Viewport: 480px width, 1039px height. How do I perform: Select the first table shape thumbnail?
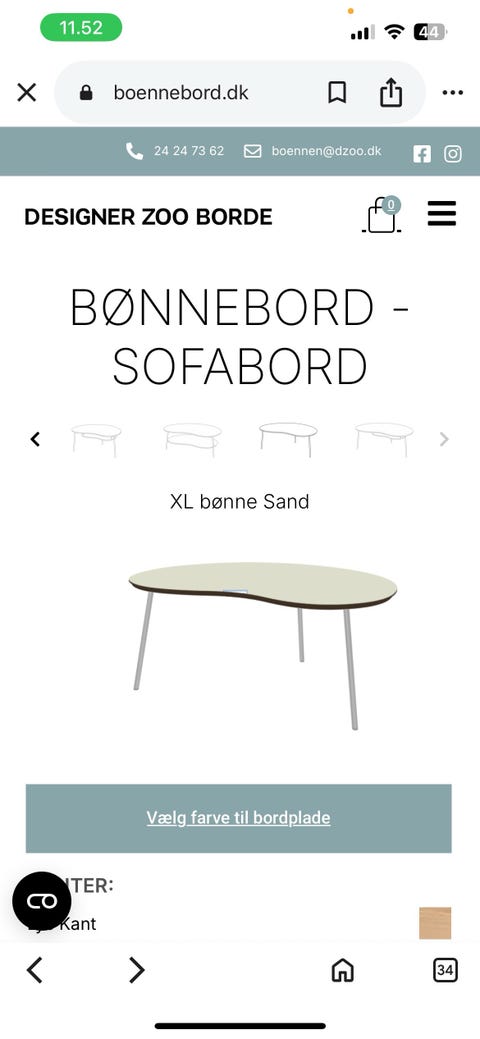[x=96, y=440]
